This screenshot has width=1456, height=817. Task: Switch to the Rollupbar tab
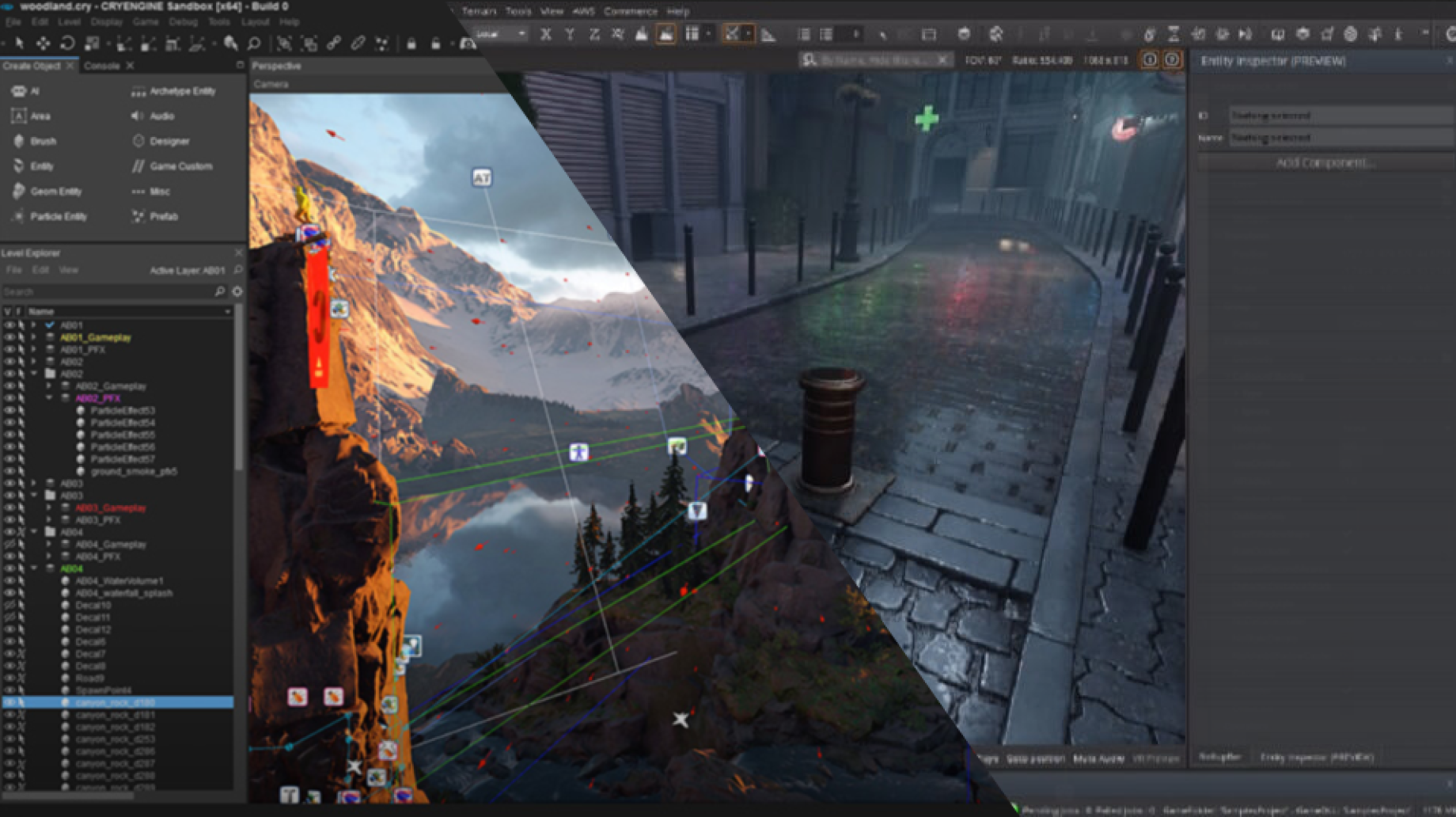[x=1219, y=757]
